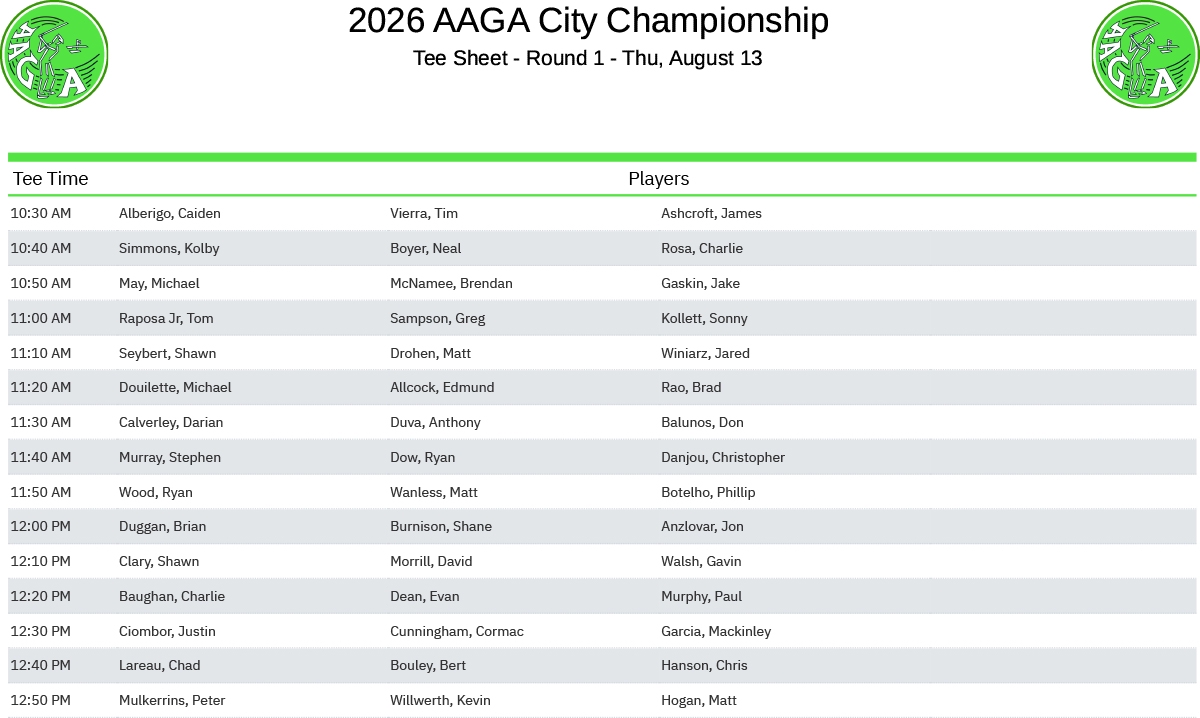This screenshot has width=1200, height=718.
Task: Select the 10:30 AM tee time
Action: click(41, 213)
